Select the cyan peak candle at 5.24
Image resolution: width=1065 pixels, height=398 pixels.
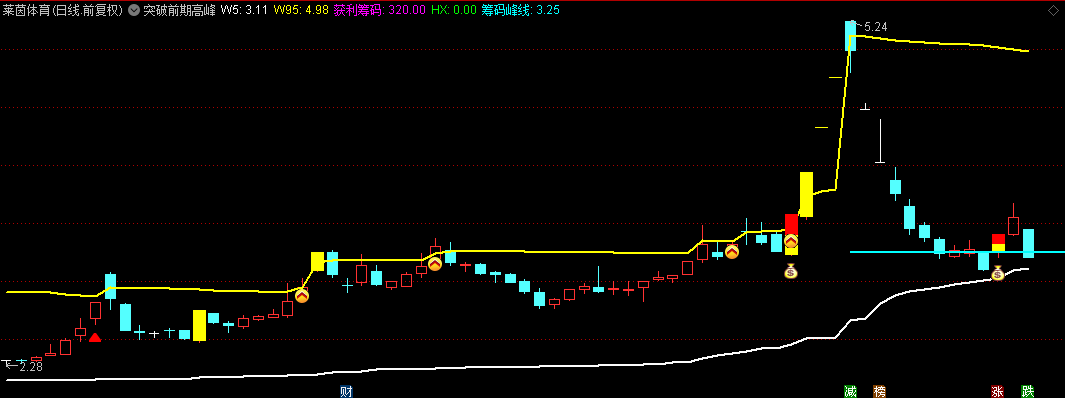pyautogui.click(x=850, y=35)
